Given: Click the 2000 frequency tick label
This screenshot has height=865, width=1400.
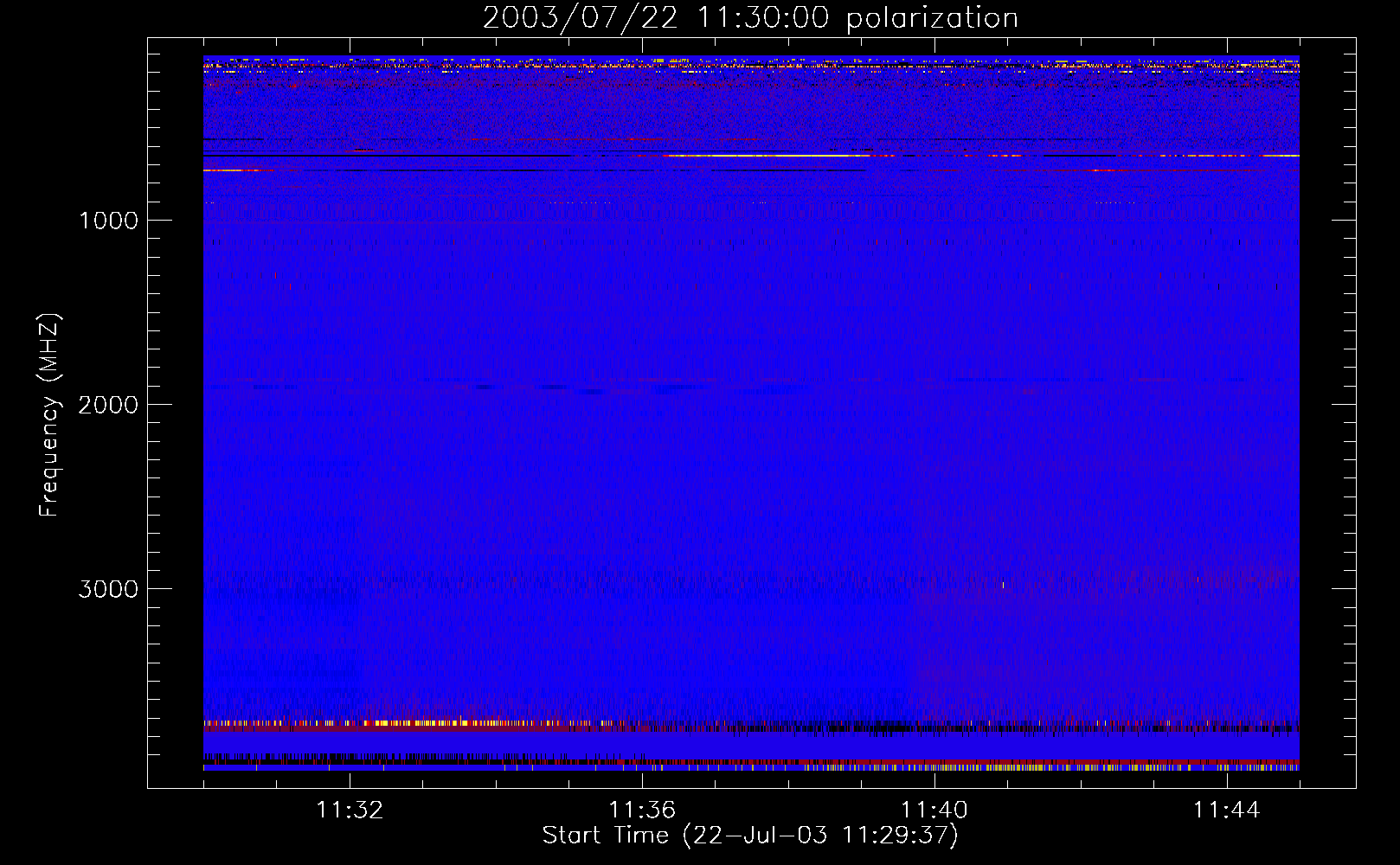Looking at the screenshot, I should click(108, 405).
